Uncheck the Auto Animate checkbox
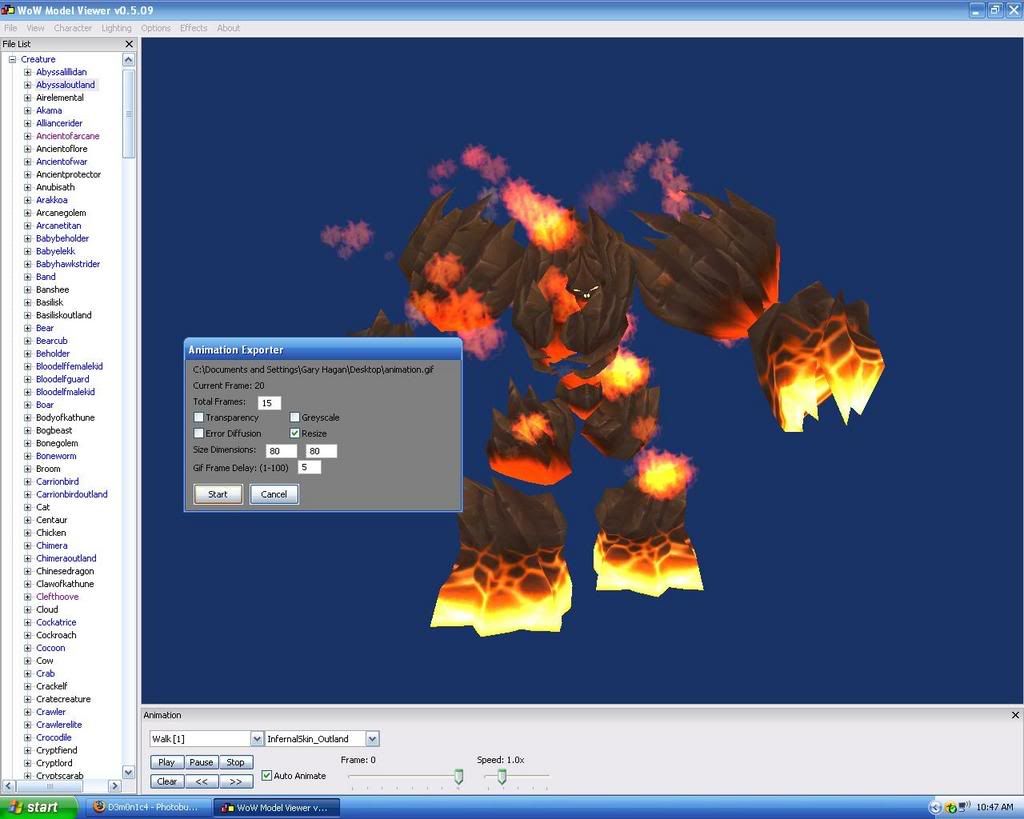Viewport: 1024px width, 819px height. click(266, 775)
